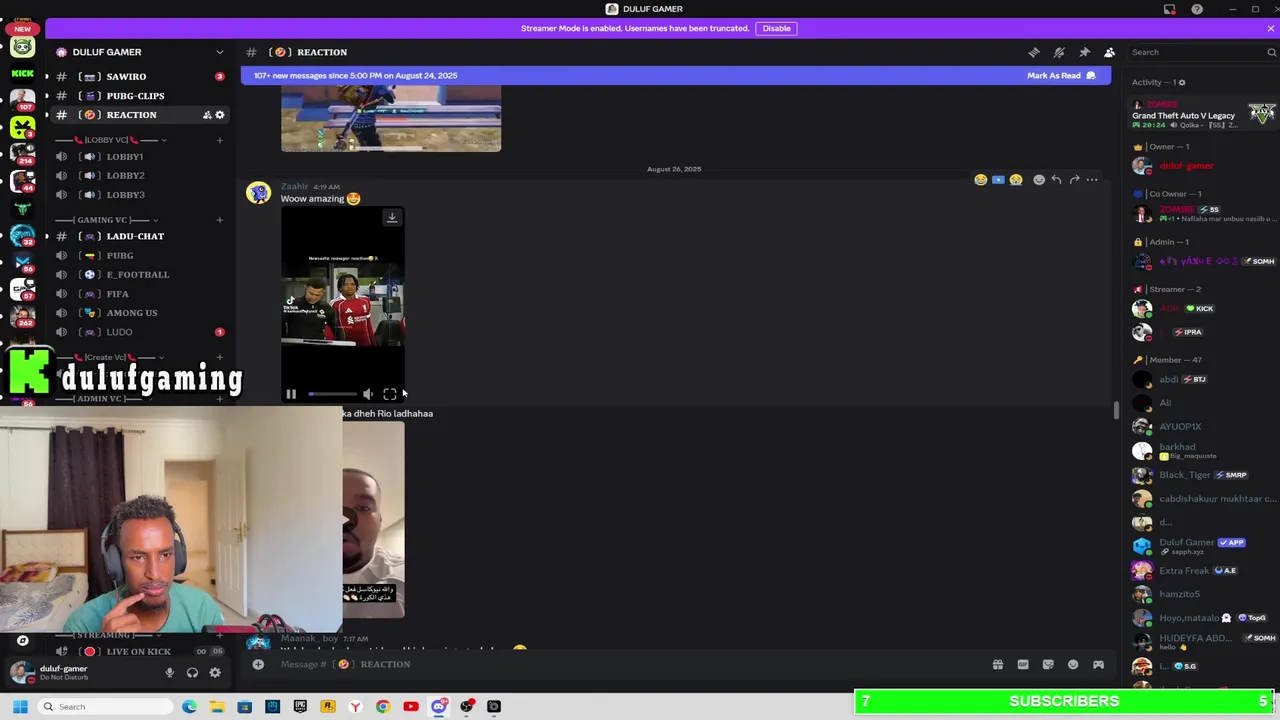Disable Streamer Mode button
Viewport: 1280px width, 720px height.
[776, 28]
